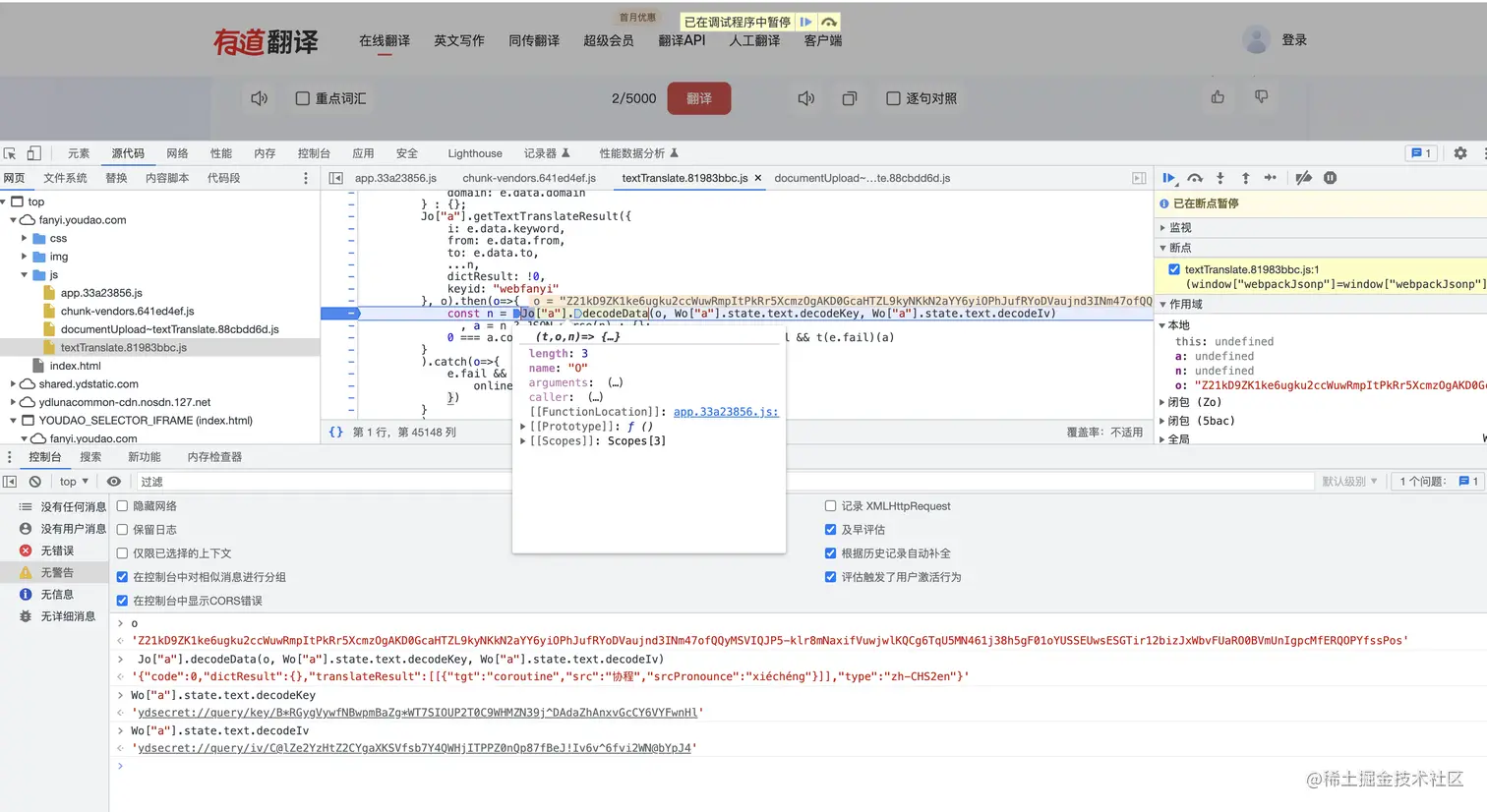The image size is (1487, 812).
Task: Open more options in Sources navigator
Action: 306,178
